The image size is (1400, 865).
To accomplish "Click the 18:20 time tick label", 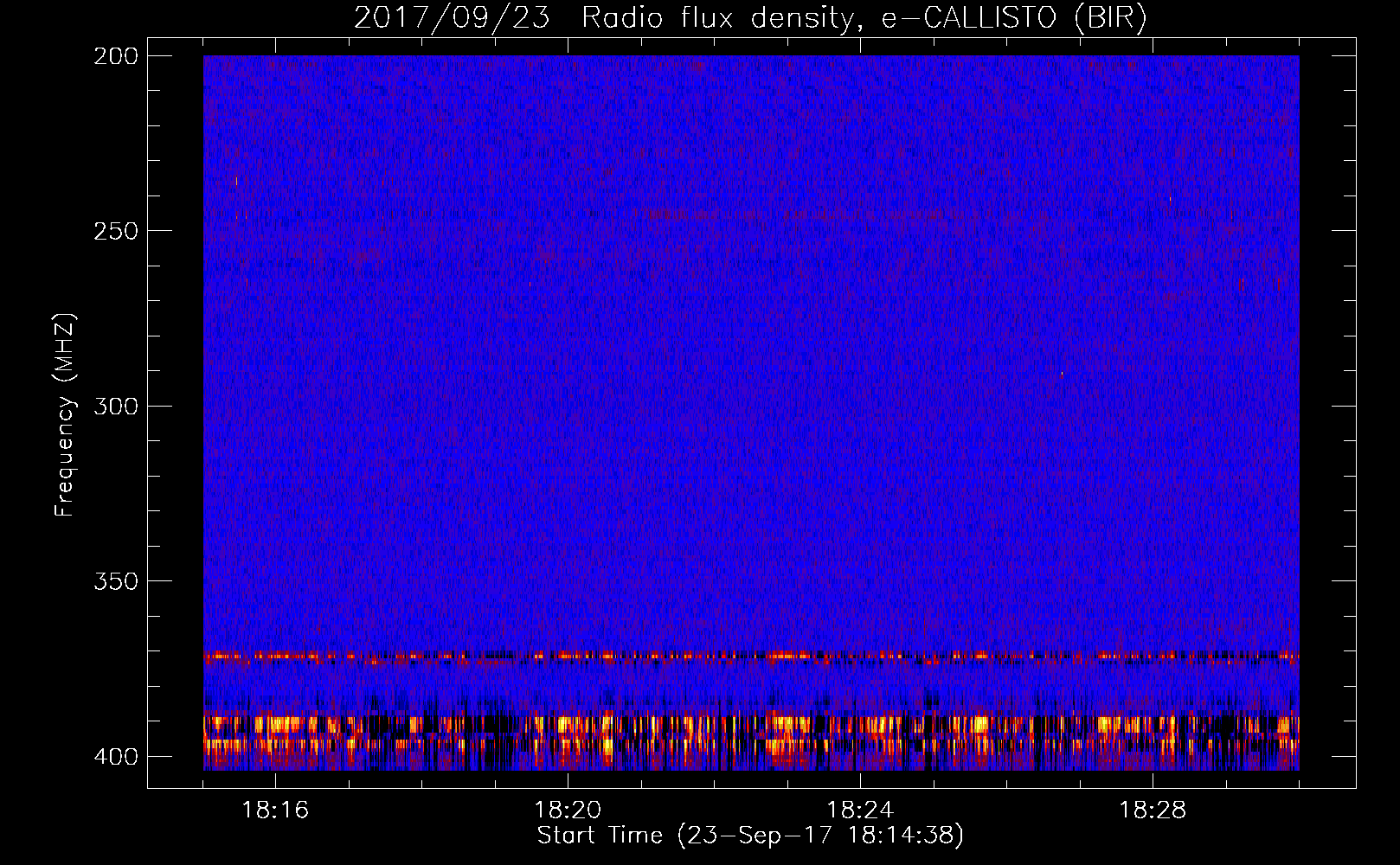I will point(568,811).
